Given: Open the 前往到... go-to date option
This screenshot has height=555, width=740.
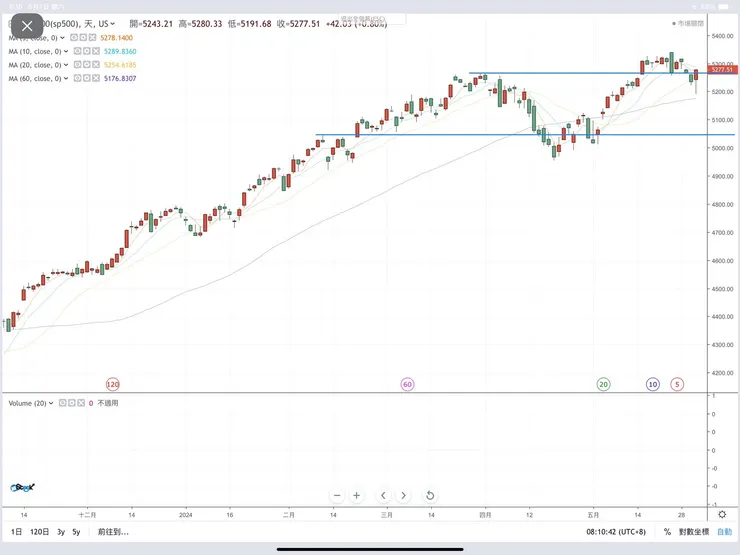Looking at the screenshot, I should pyautogui.click(x=113, y=532).
